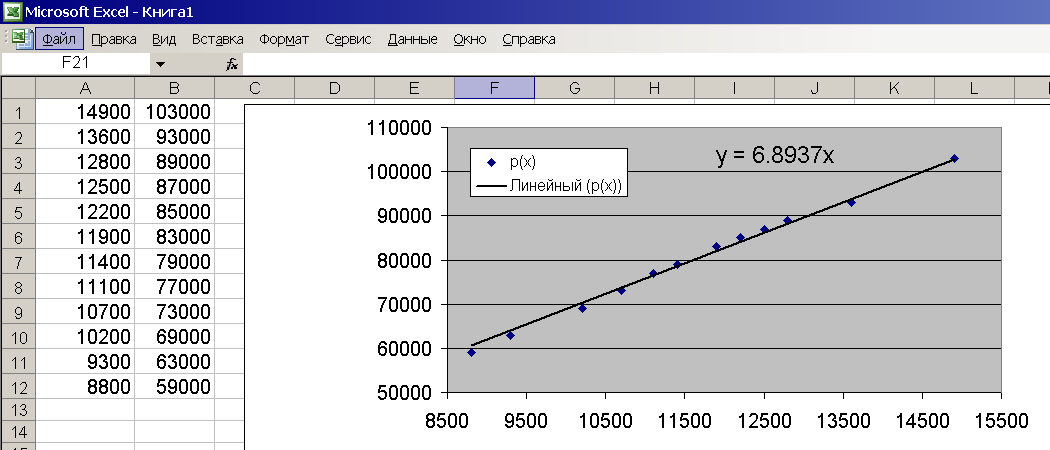Click cell A1 containing 14900
The height and width of the screenshot is (450, 1050).
(85, 112)
